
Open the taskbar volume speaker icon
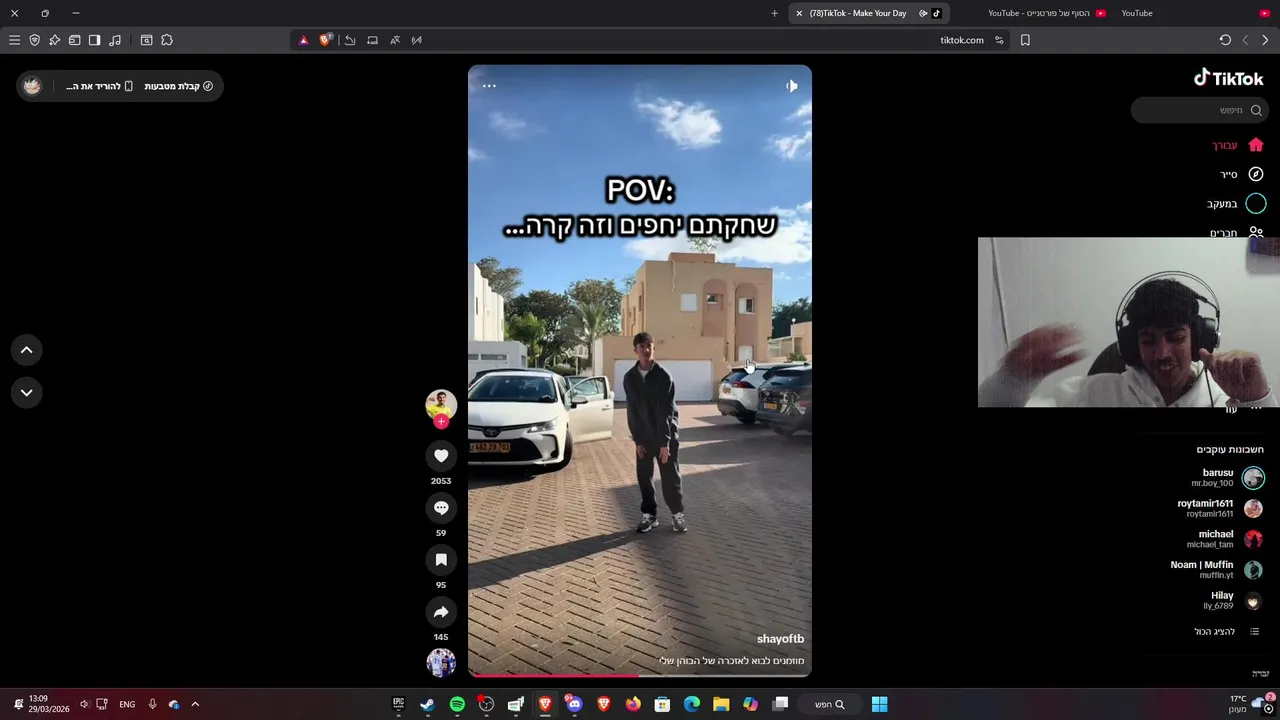[x=84, y=704]
